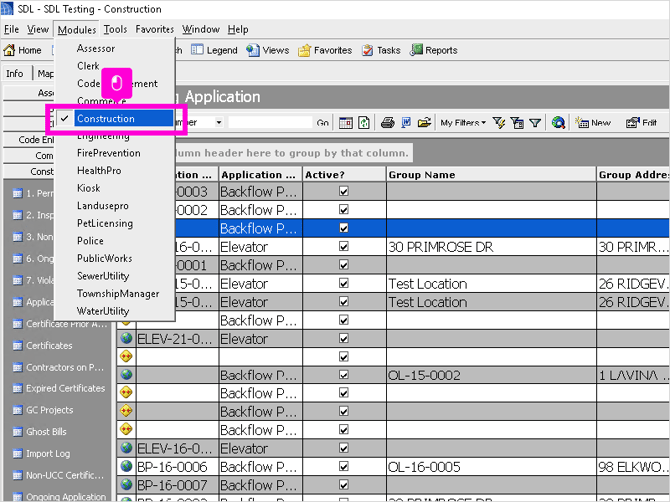Open the View menu
This screenshot has height=502, width=670.
38,29
